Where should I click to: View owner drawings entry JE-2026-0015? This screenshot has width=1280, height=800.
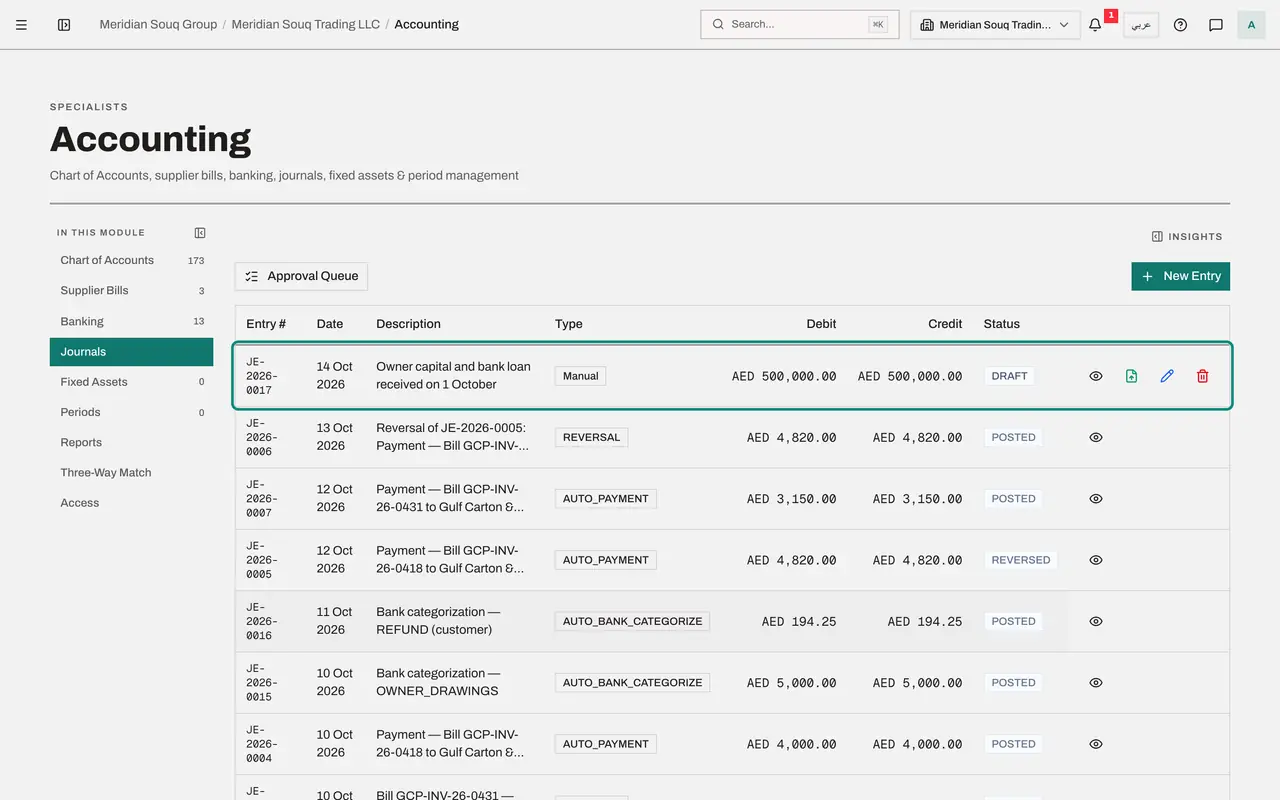click(x=1096, y=682)
